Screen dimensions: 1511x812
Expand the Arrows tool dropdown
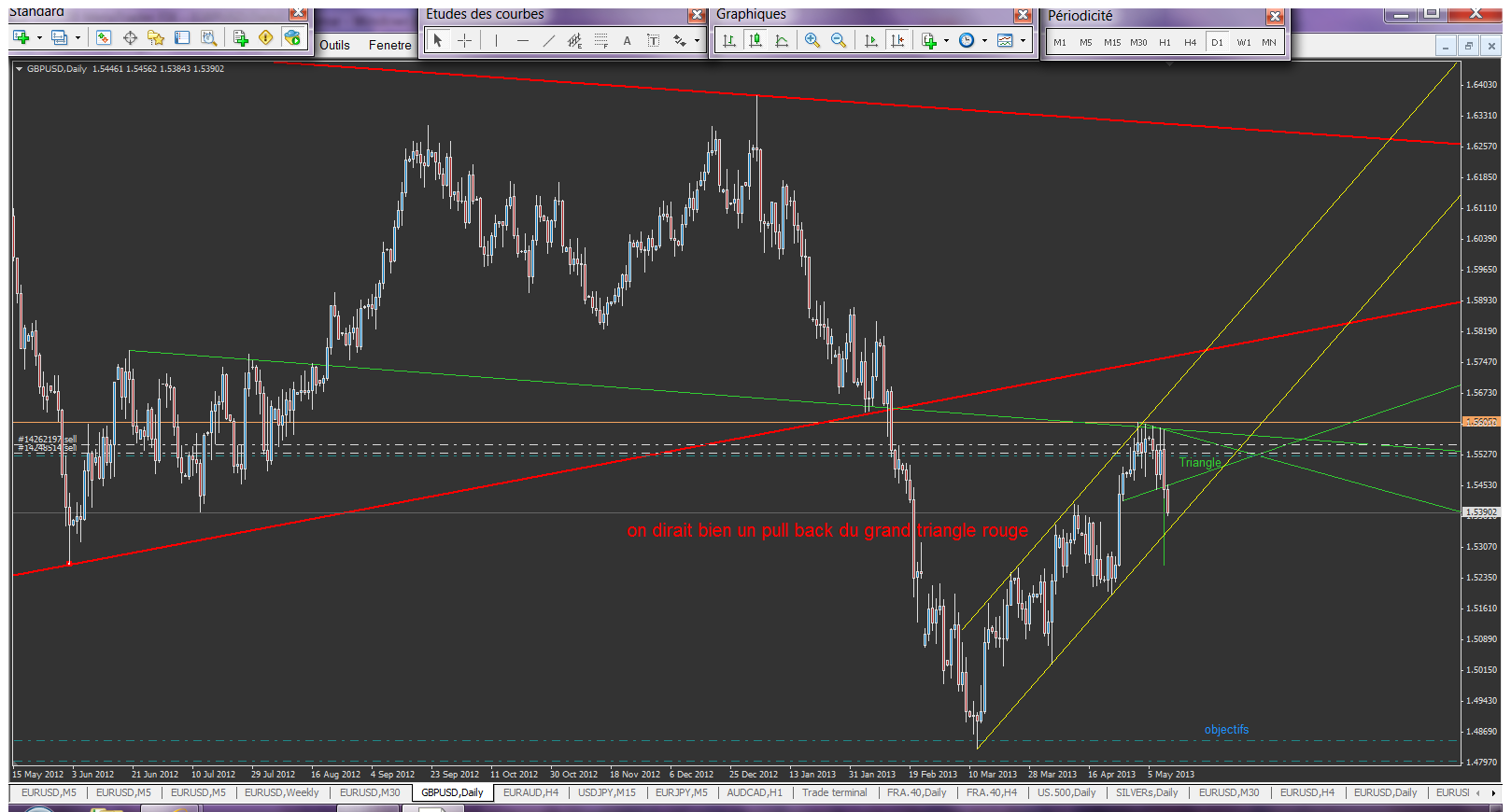[x=697, y=40]
